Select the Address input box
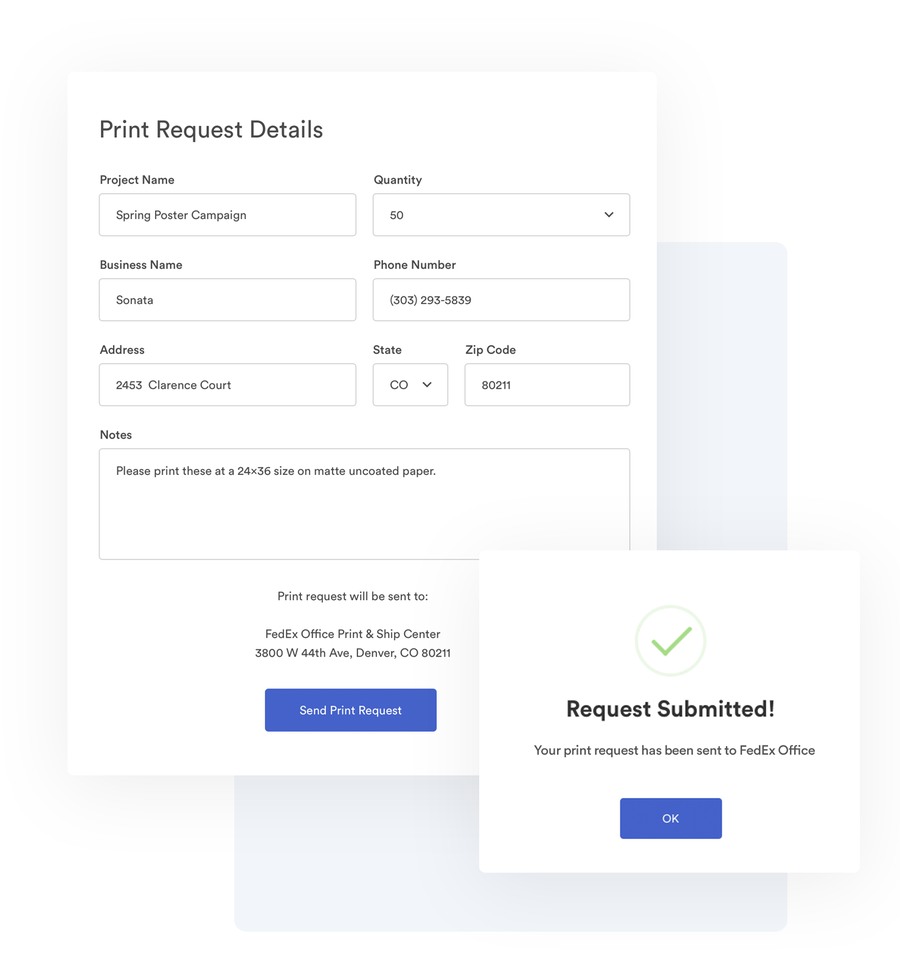 click(228, 385)
